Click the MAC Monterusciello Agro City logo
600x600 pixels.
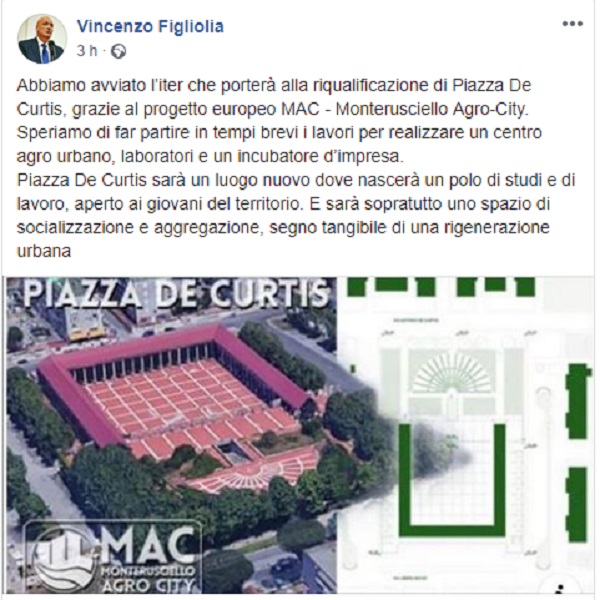pos(114,558)
